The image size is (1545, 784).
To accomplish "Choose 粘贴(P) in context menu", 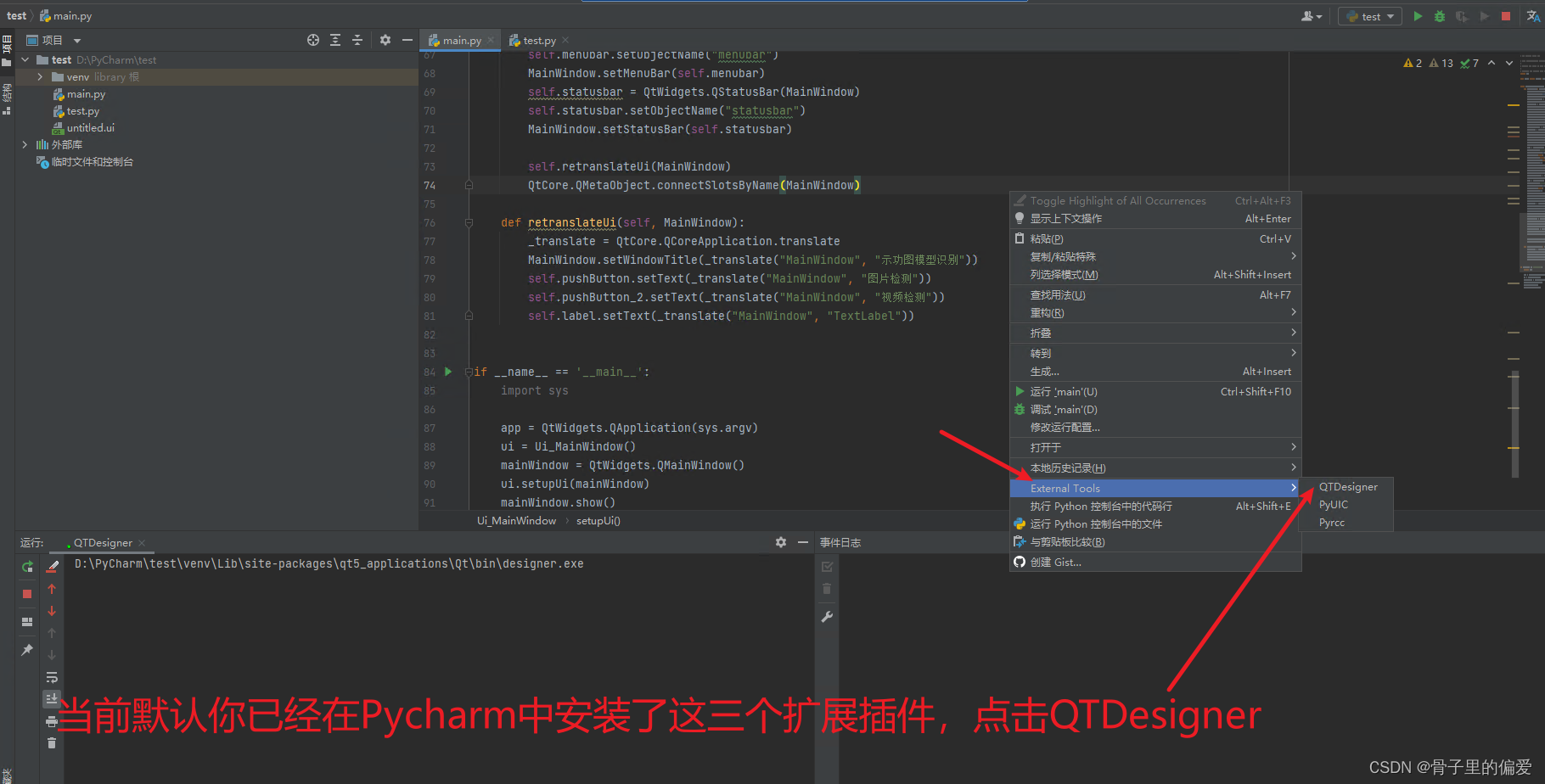I will [1155, 239].
